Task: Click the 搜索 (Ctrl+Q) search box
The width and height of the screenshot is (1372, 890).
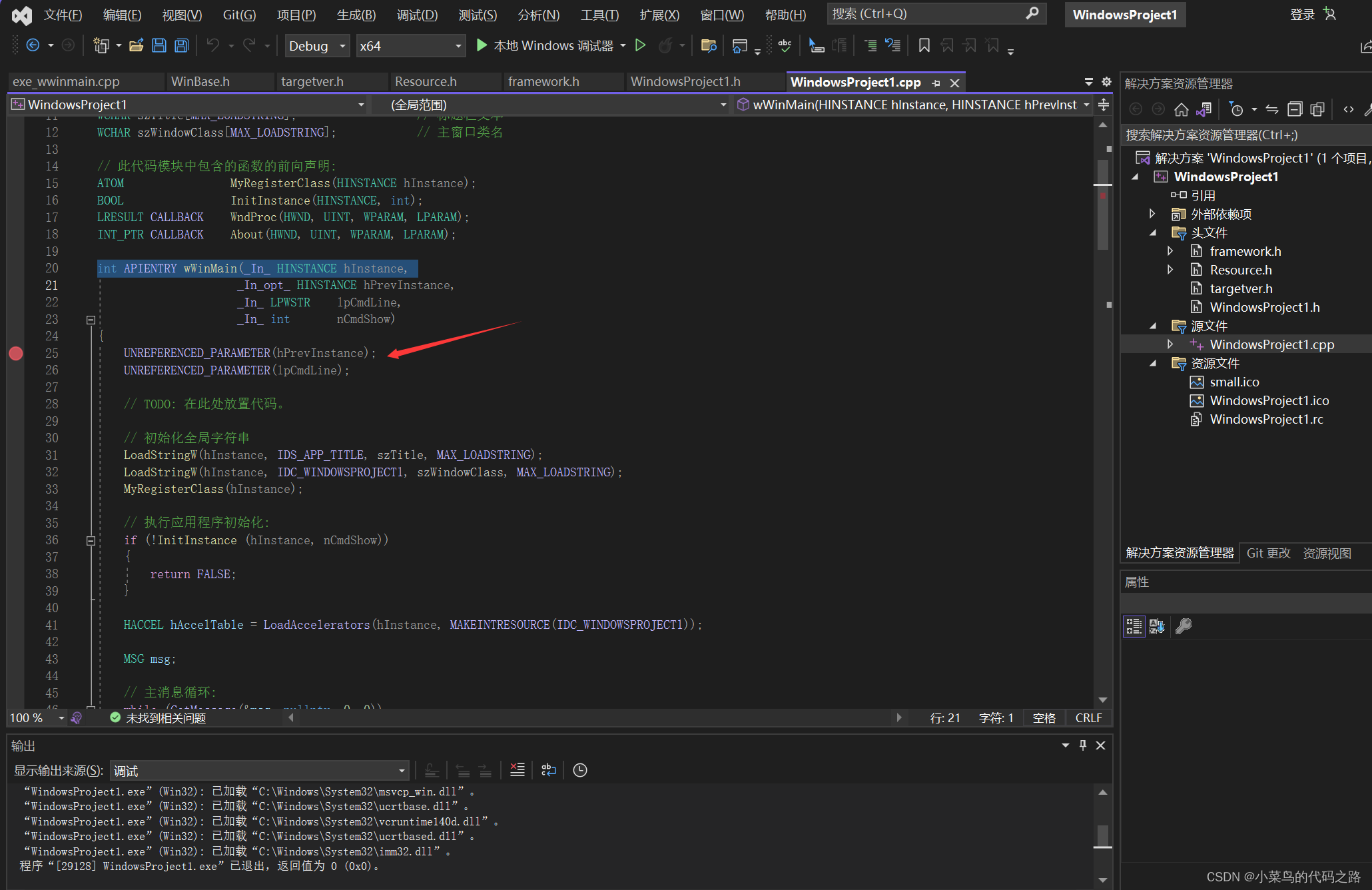Action: click(x=926, y=14)
